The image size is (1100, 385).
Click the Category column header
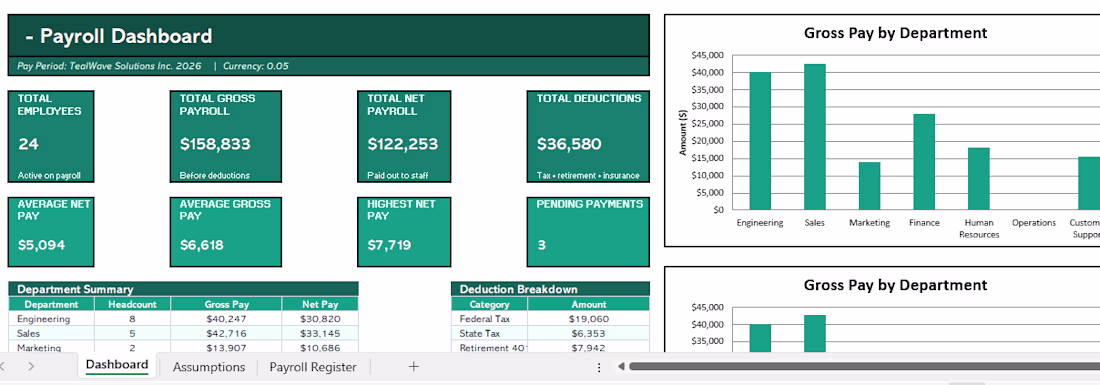coord(489,304)
